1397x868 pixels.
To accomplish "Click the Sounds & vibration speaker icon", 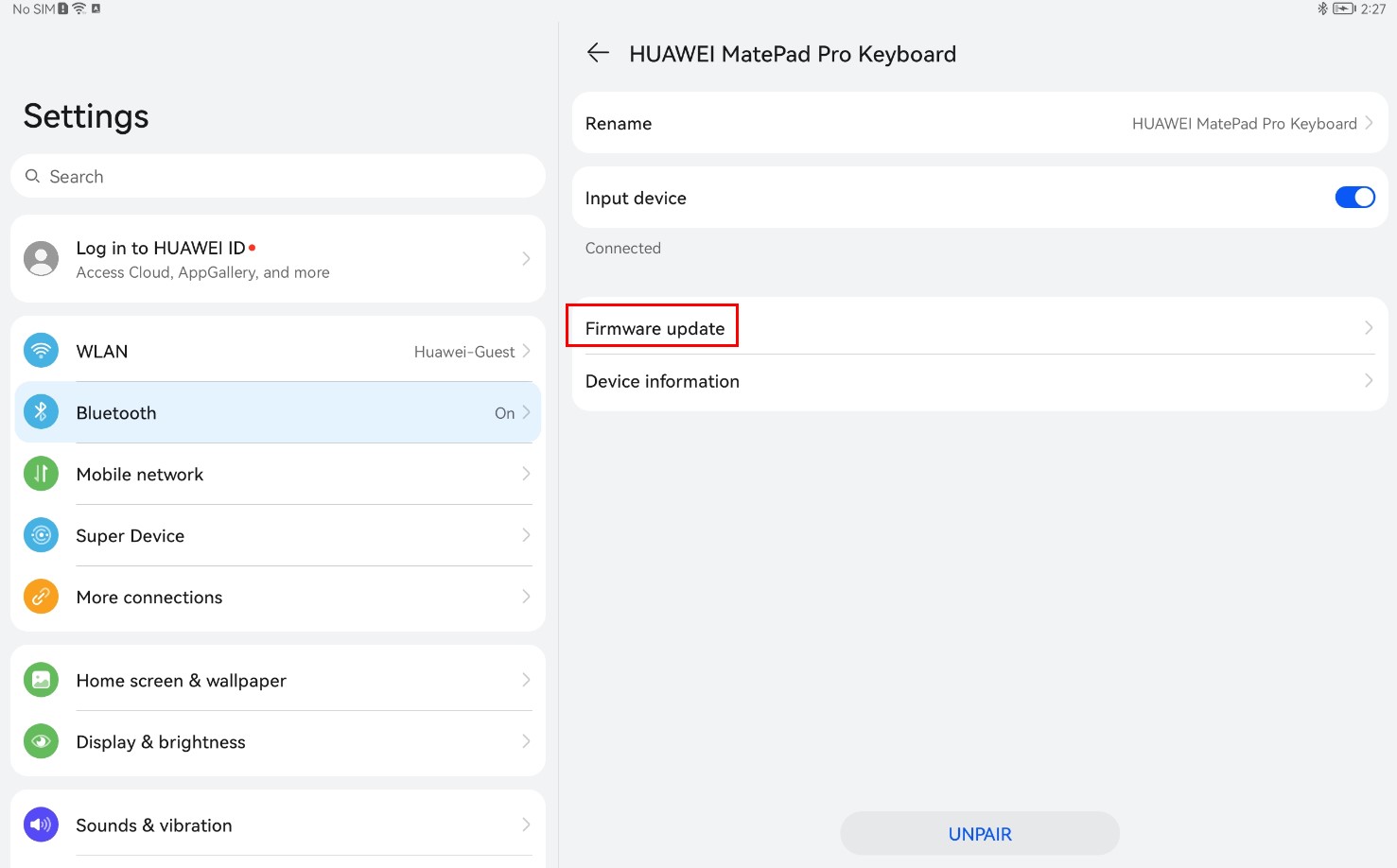I will click(41, 825).
